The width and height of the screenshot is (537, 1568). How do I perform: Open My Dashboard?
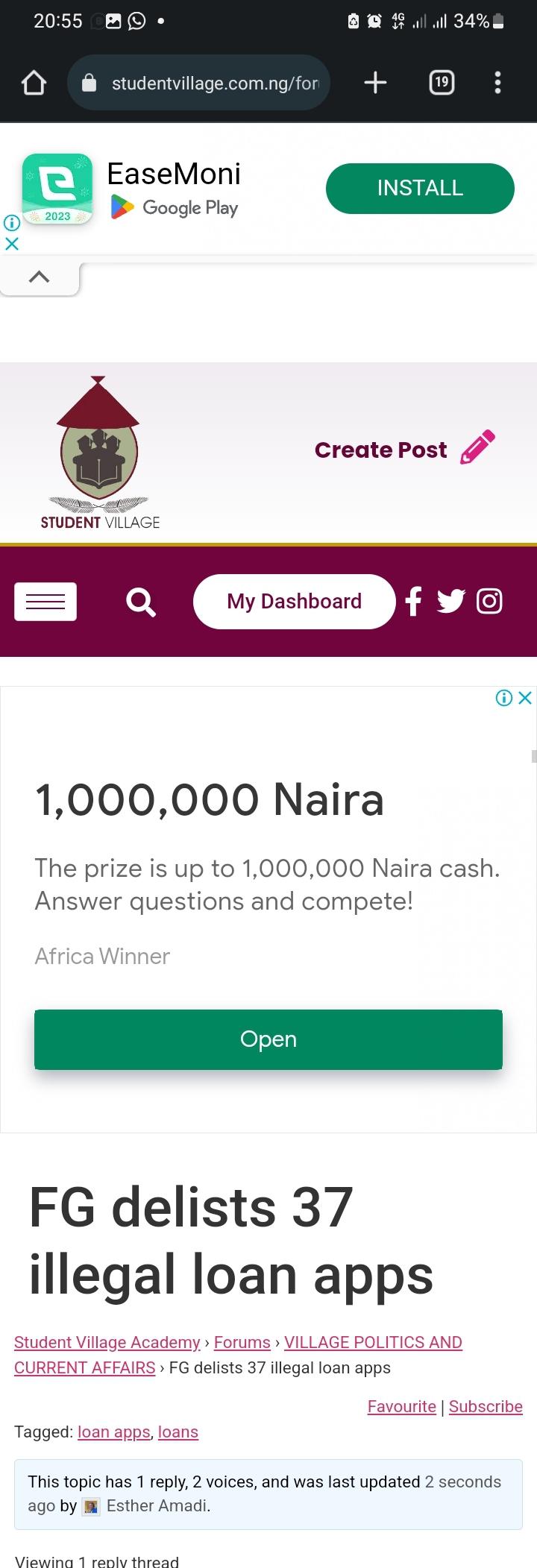294,602
